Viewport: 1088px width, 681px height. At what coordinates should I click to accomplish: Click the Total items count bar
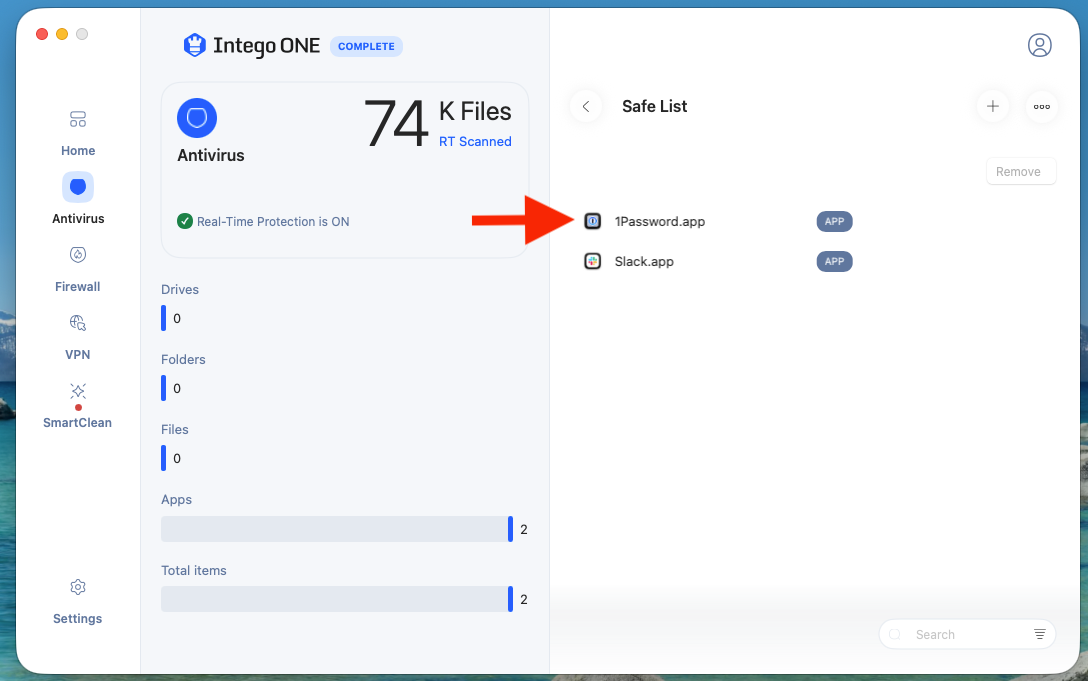coord(337,599)
